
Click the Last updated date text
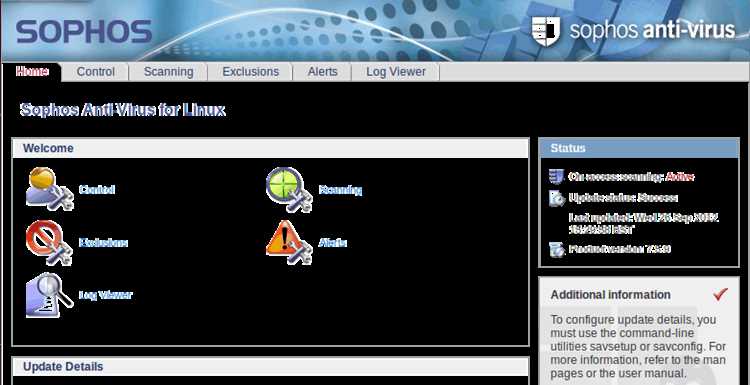644,223
